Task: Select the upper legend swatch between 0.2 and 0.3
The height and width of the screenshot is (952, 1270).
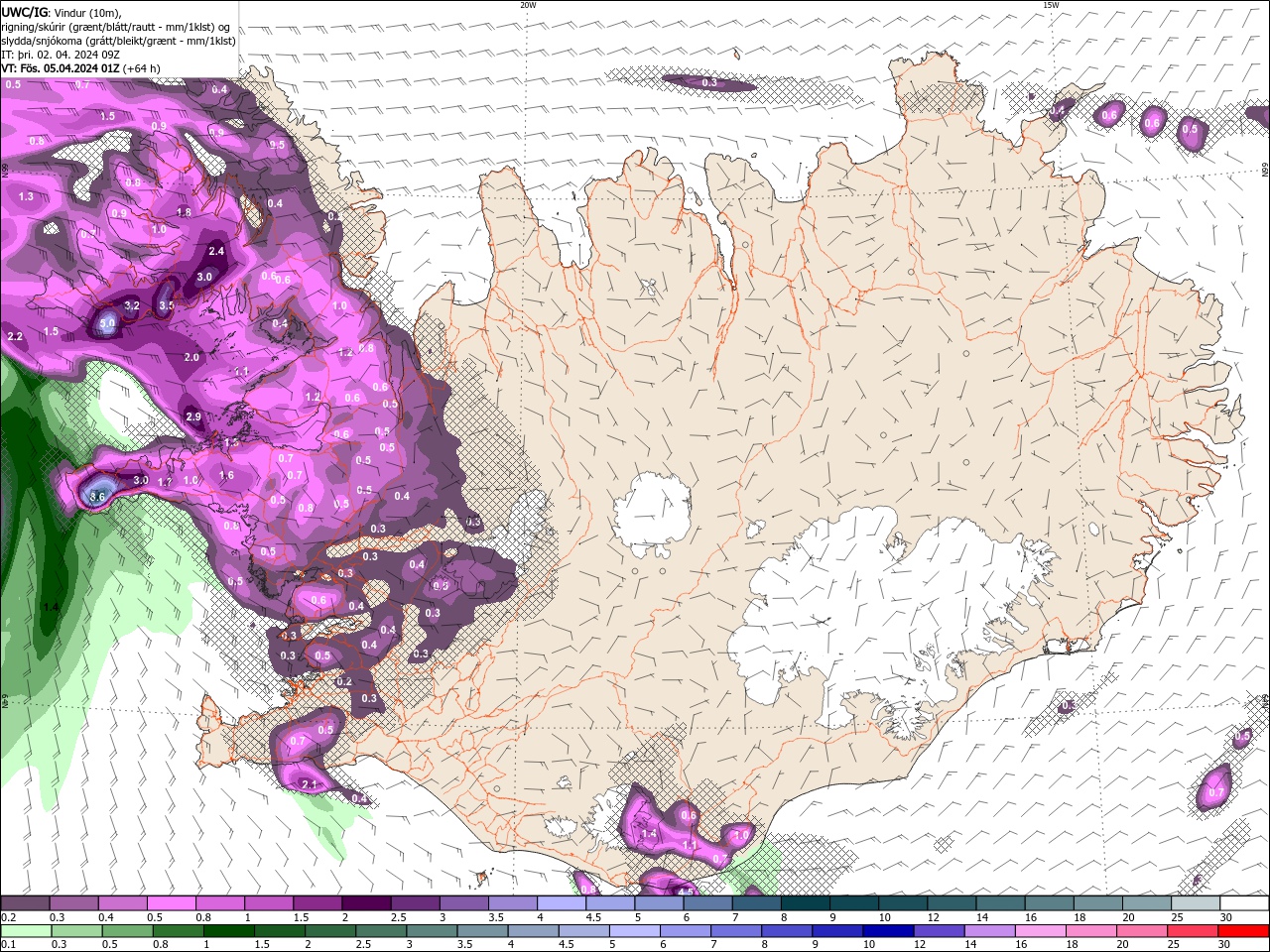Action: [26, 903]
